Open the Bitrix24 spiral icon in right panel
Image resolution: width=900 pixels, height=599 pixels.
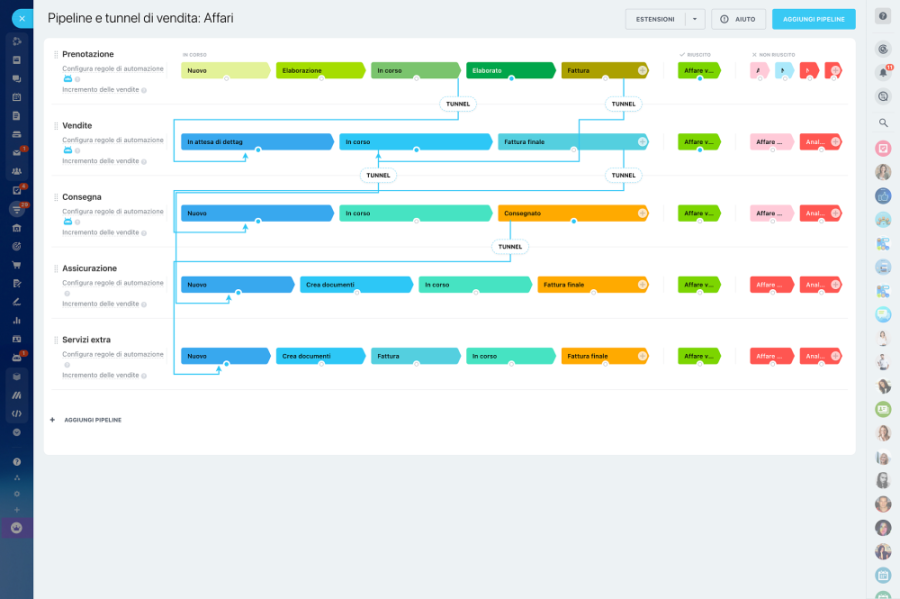(883, 49)
